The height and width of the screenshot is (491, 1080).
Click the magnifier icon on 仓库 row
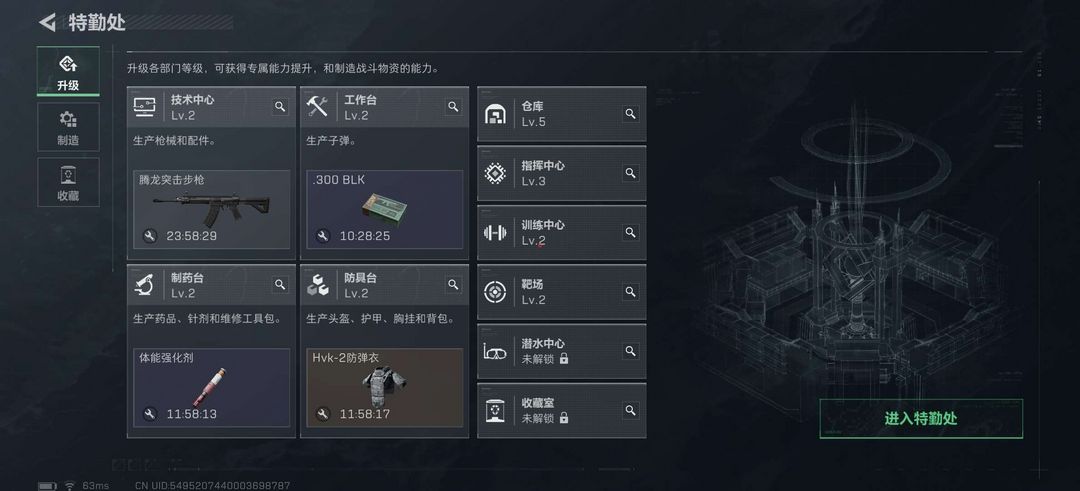pyautogui.click(x=630, y=114)
